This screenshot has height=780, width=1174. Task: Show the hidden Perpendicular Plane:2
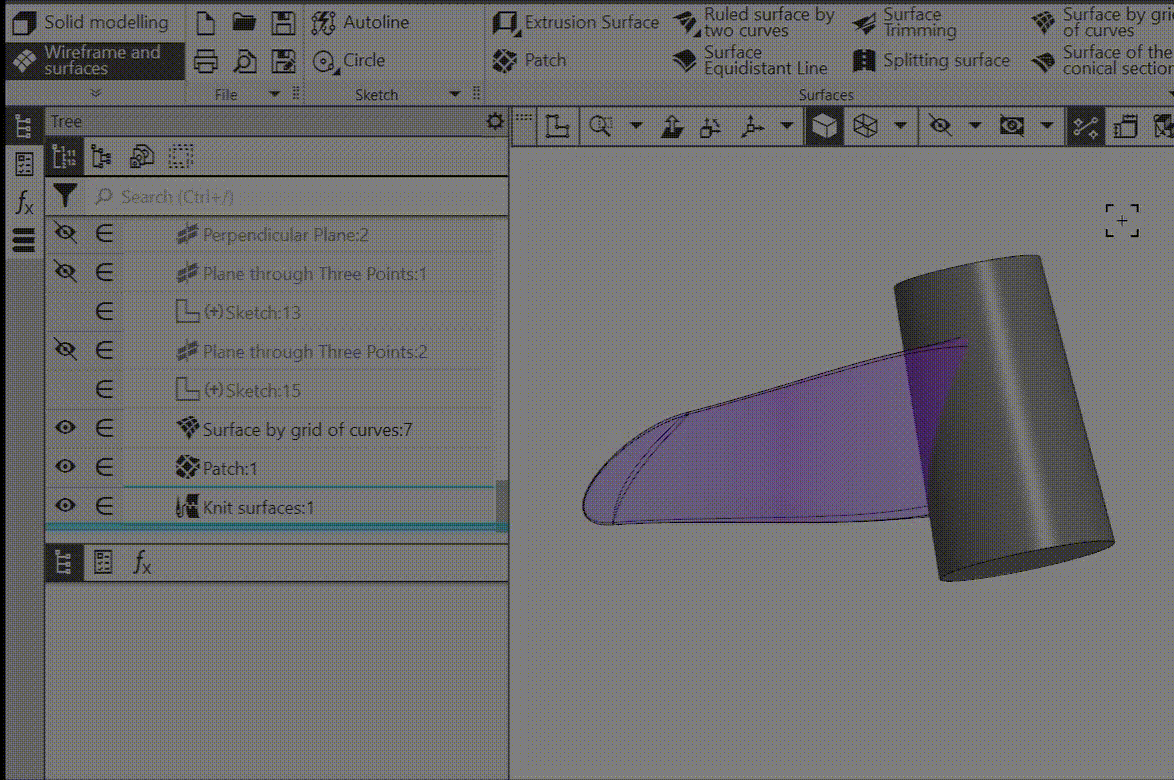tap(66, 234)
